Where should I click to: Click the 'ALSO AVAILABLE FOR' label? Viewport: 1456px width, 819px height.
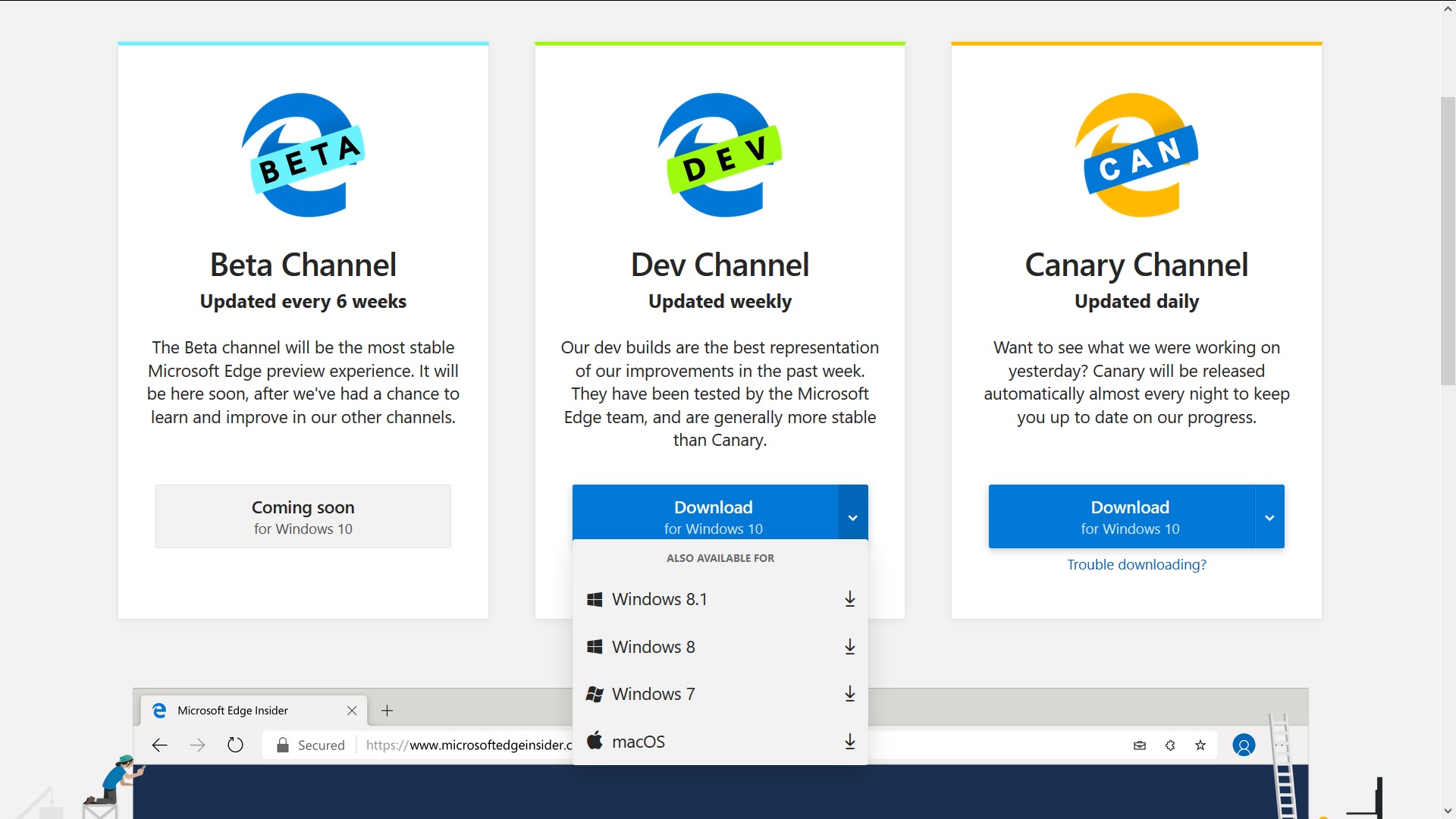pos(720,558)
